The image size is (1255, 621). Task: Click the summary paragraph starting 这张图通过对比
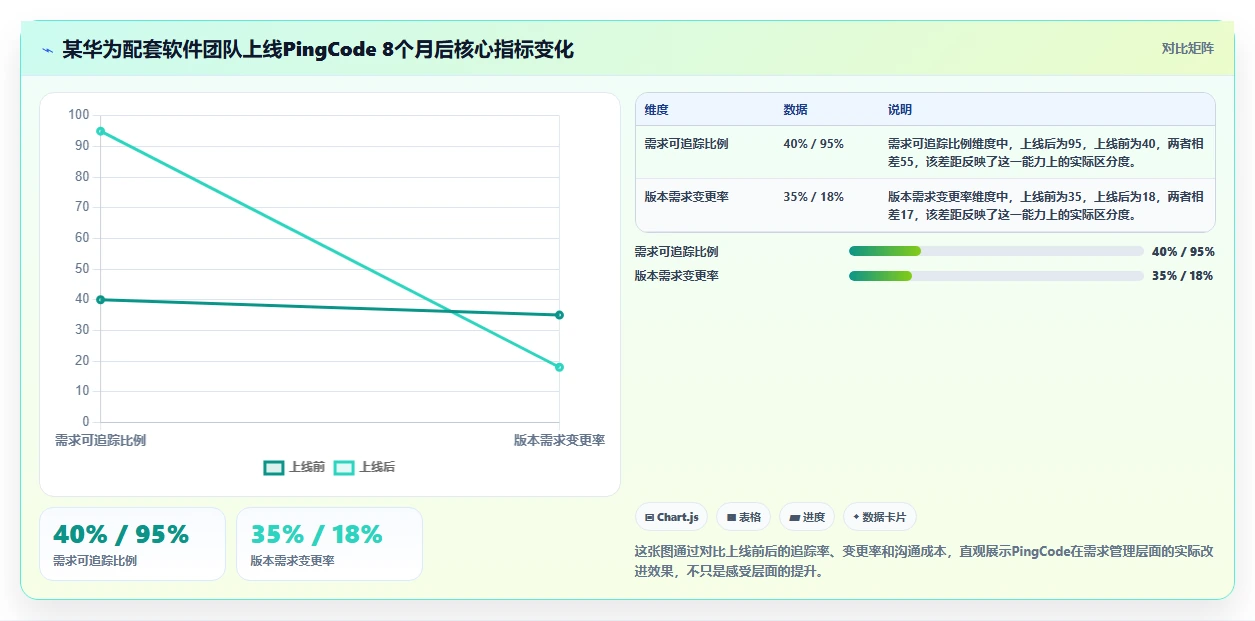(924, 561)
